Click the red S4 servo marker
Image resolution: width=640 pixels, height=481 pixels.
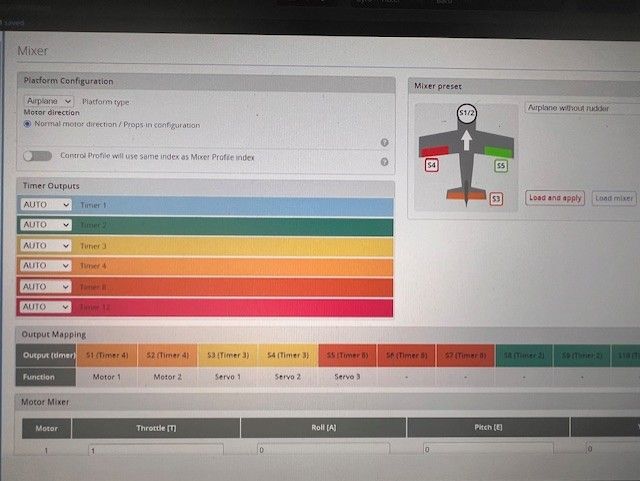pos(432,164)
